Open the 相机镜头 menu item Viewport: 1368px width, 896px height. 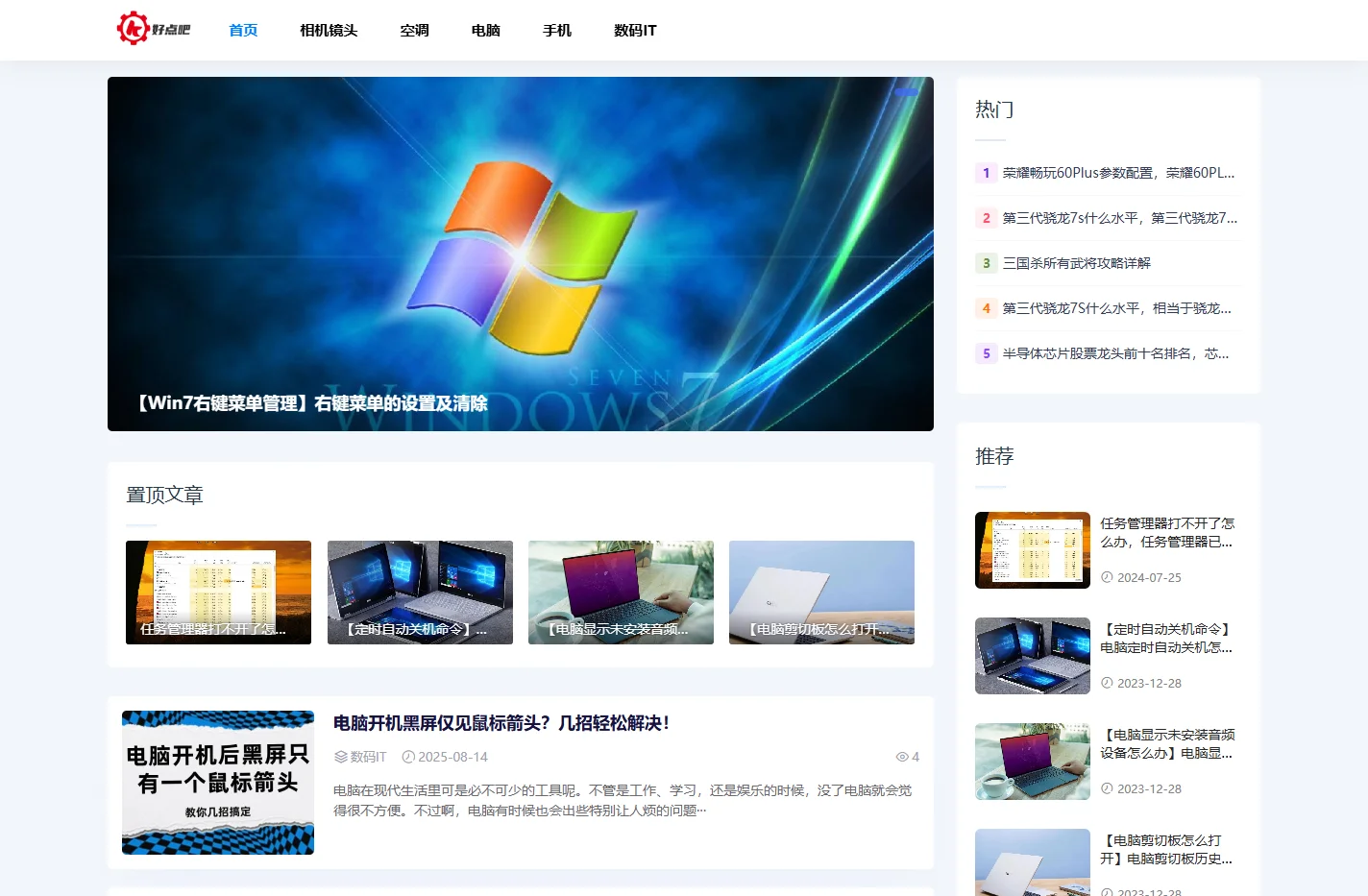tap(329, 31)
